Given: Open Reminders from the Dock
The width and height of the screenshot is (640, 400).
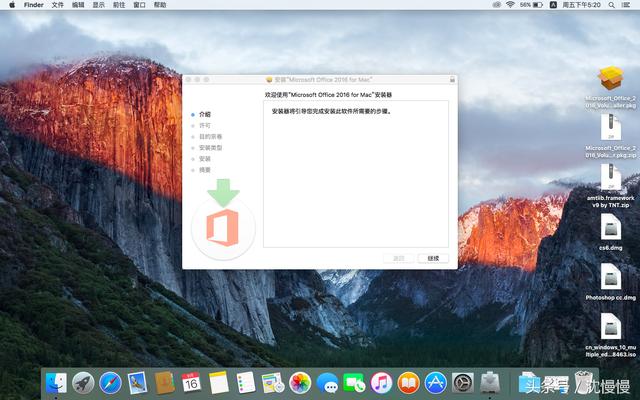Looking at the screenshot, I should point(246,383).
